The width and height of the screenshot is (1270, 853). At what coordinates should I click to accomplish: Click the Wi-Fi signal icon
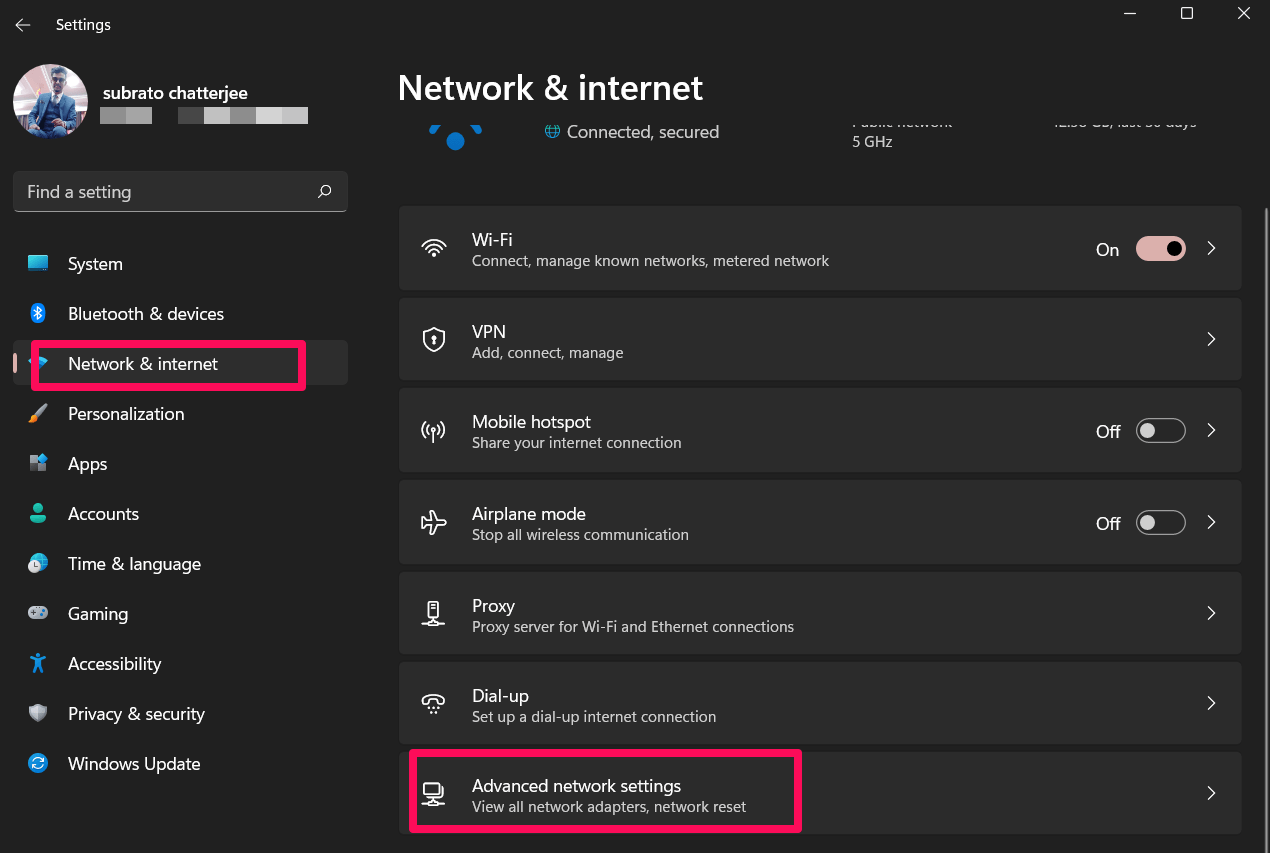click(433, 248)
